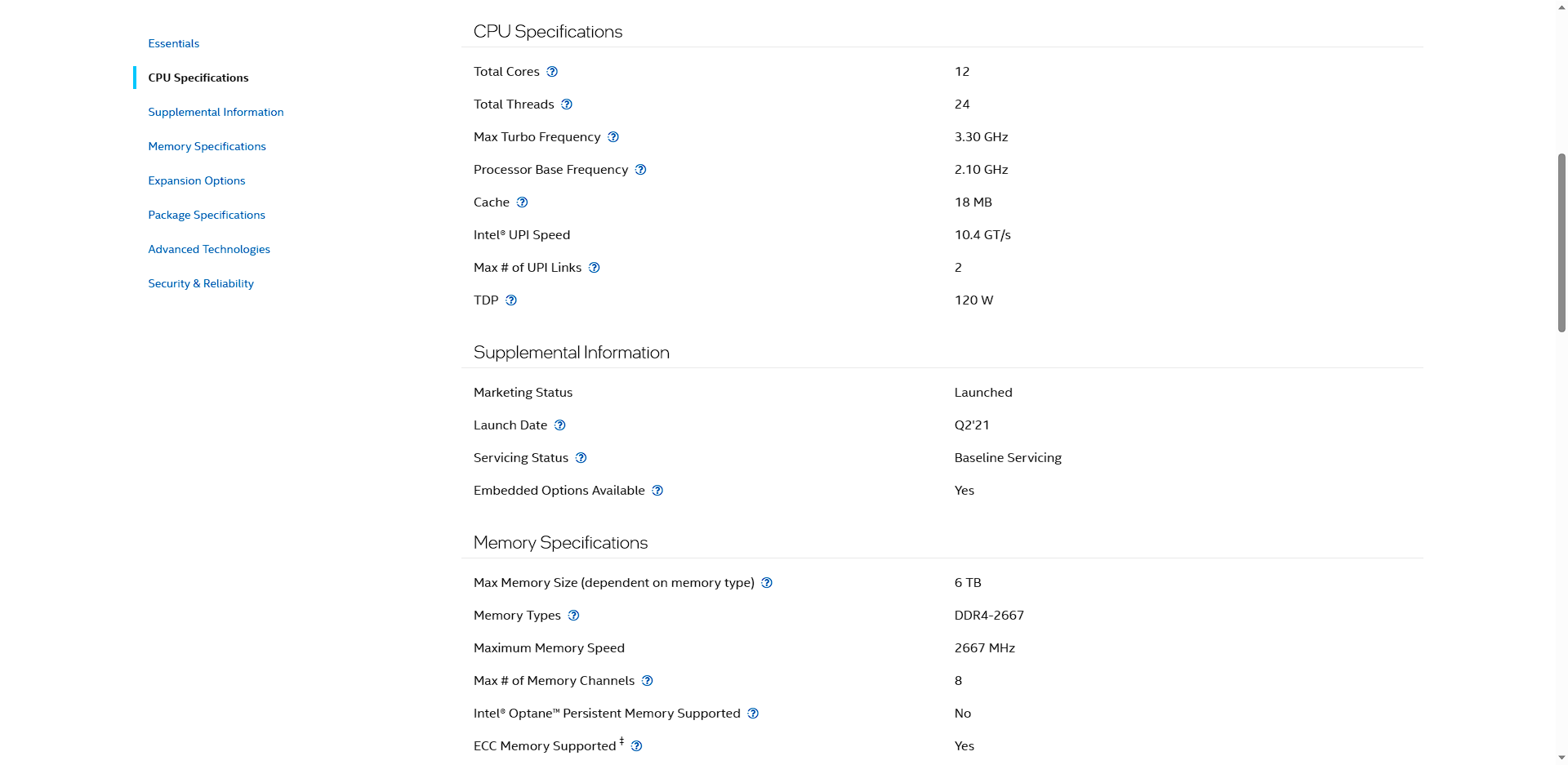Open the Max # of UPI Links info icon

(595, 268)
